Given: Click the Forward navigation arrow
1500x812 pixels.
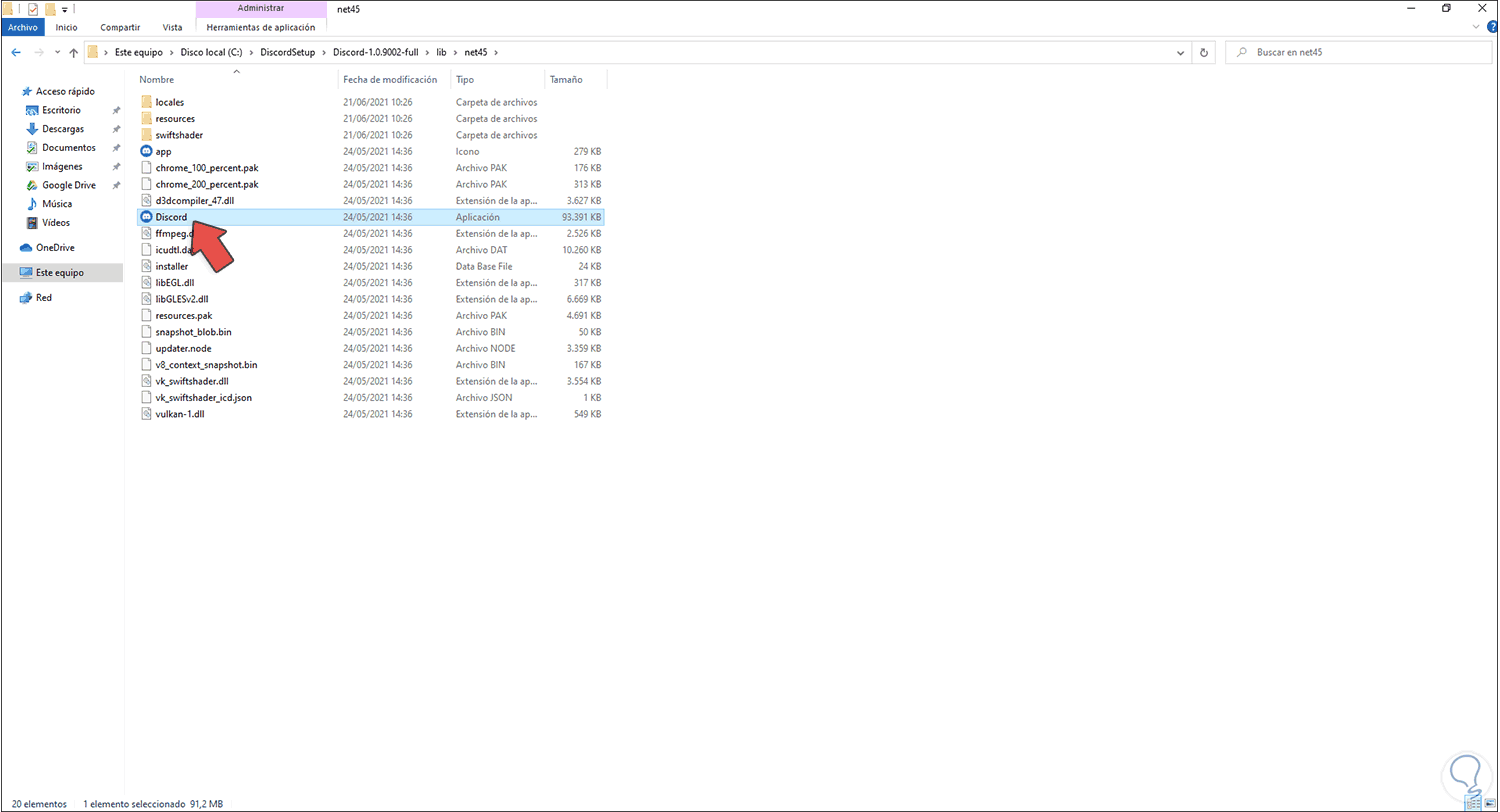Looking at the screenshot, I should pyautogui.click(x=39, y=52).
